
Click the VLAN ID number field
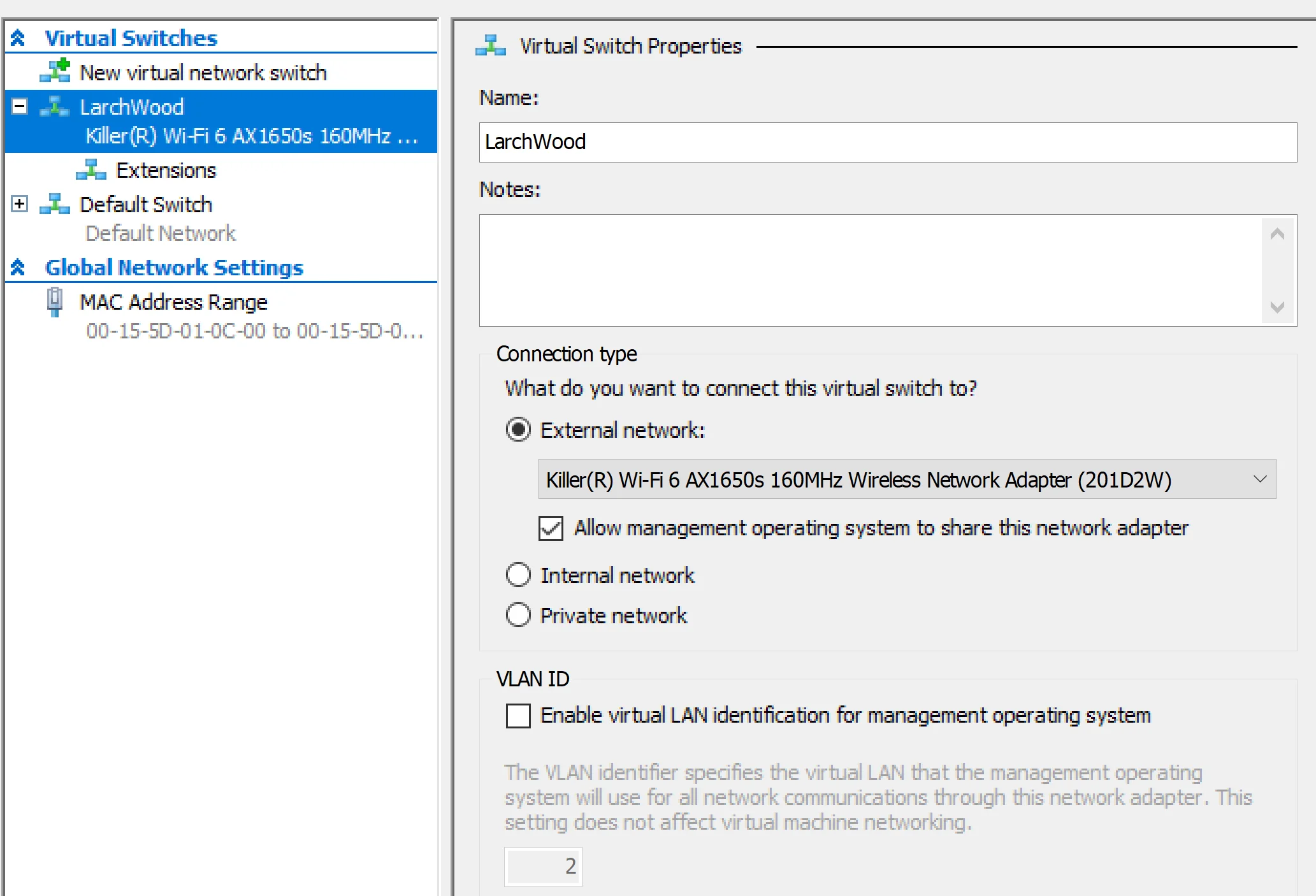[x=543, y=867]
